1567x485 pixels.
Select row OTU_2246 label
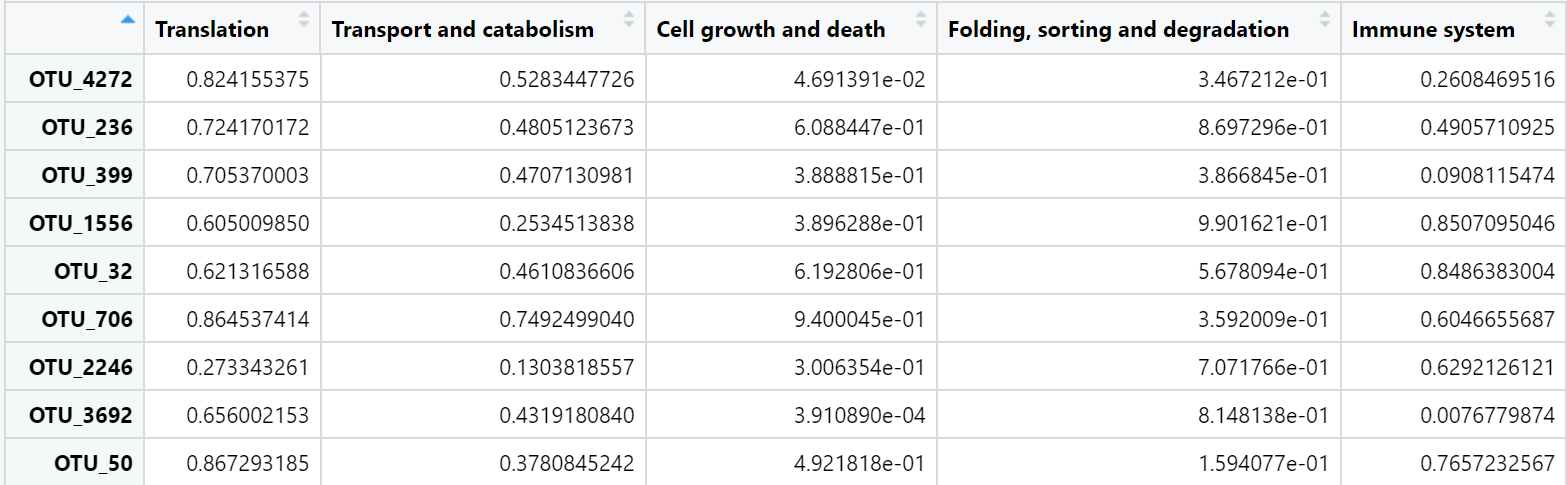tap(81, 367)
